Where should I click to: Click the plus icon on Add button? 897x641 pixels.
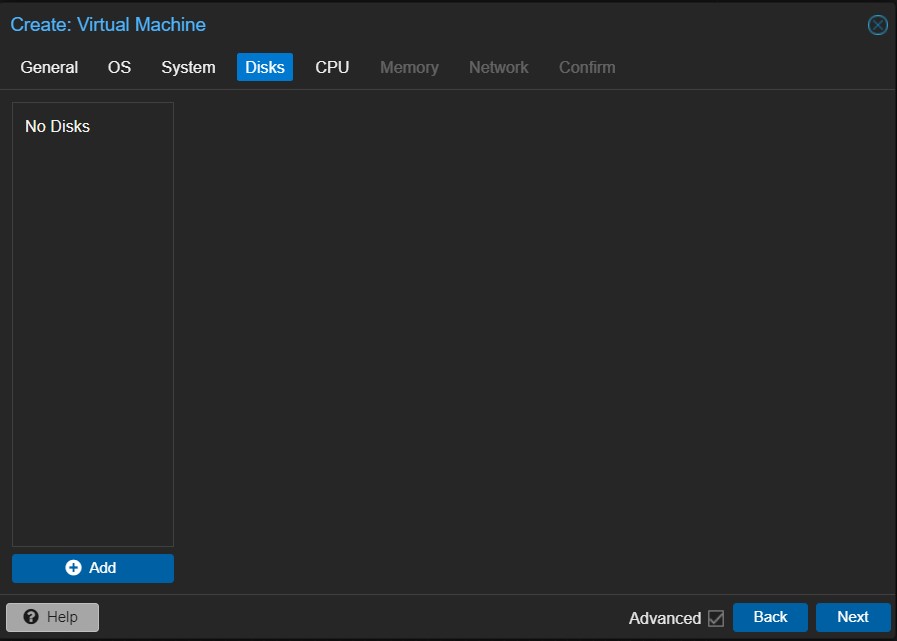[x=73, y=568]
